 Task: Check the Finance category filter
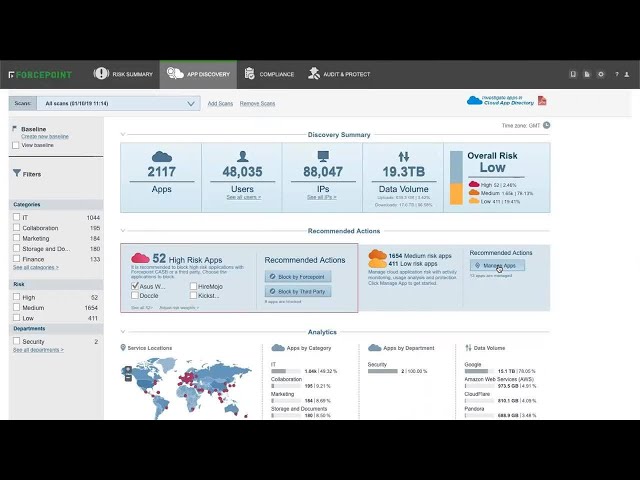16,258
